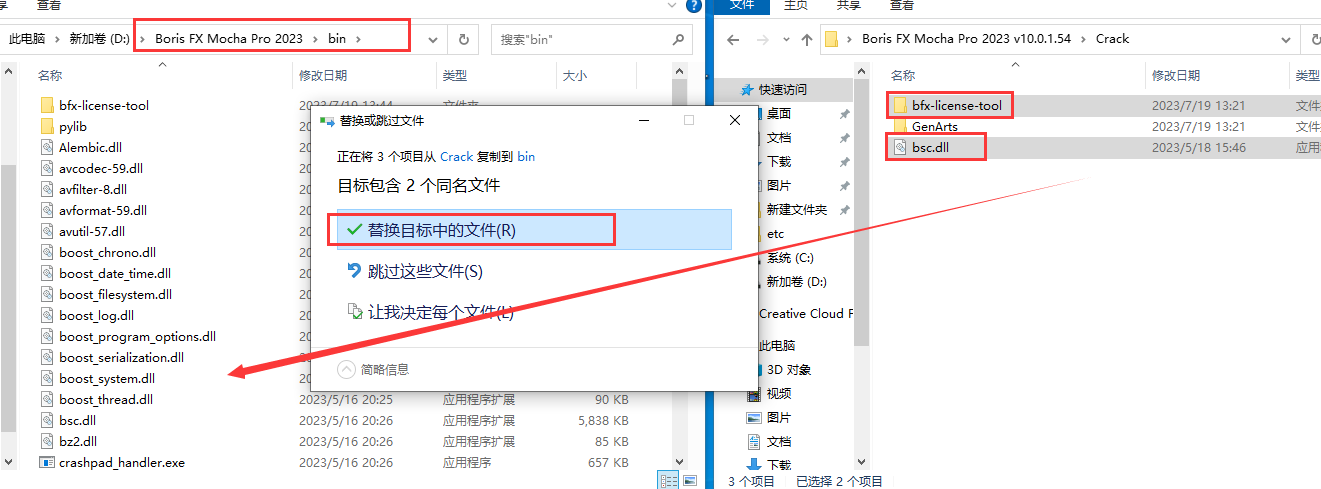Refresh the bin folder in left window
This screenshot has height=489, width=1321.
(x=463, y=39)
